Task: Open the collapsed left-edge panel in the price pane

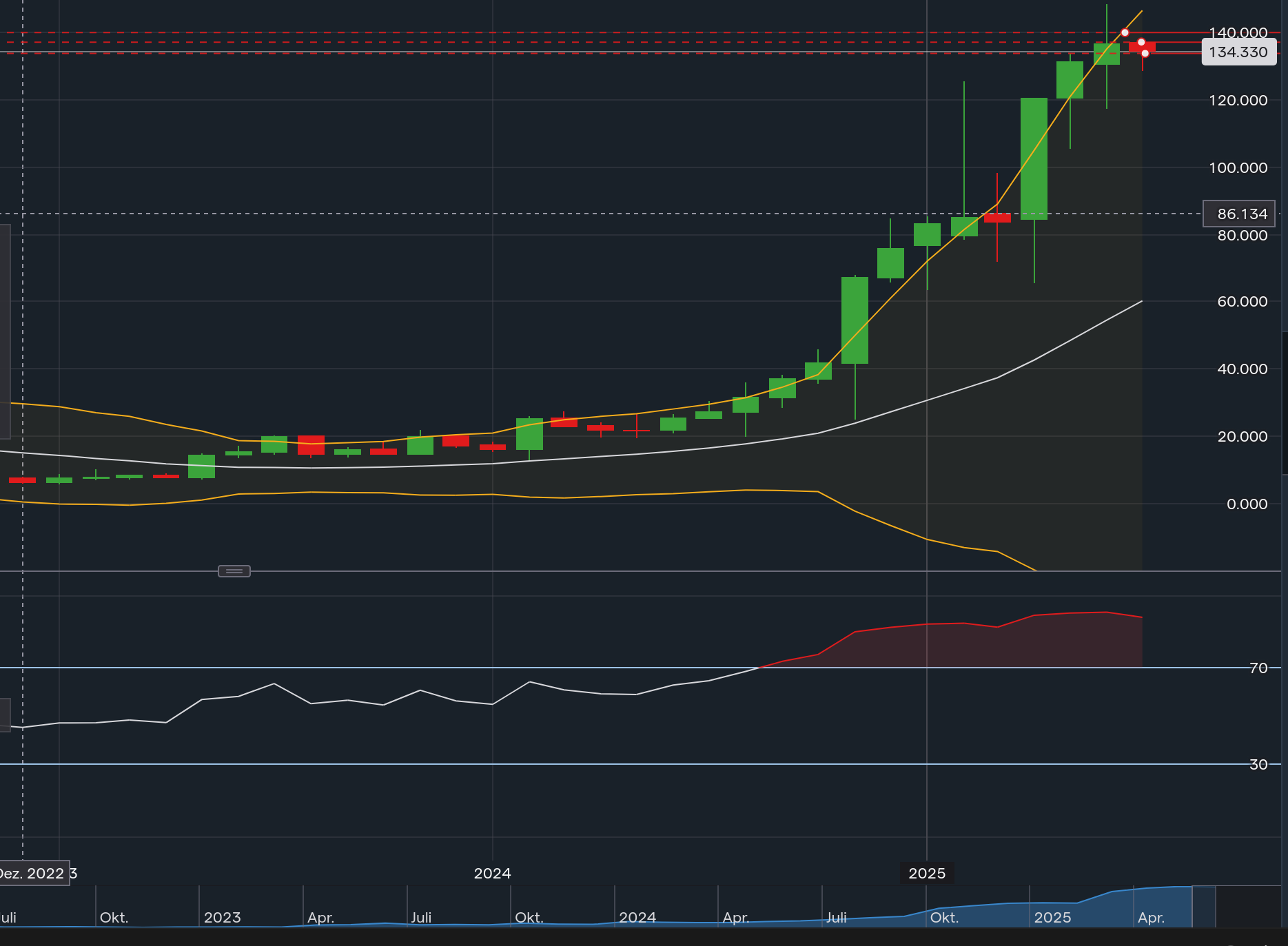Action: [5, 331]
